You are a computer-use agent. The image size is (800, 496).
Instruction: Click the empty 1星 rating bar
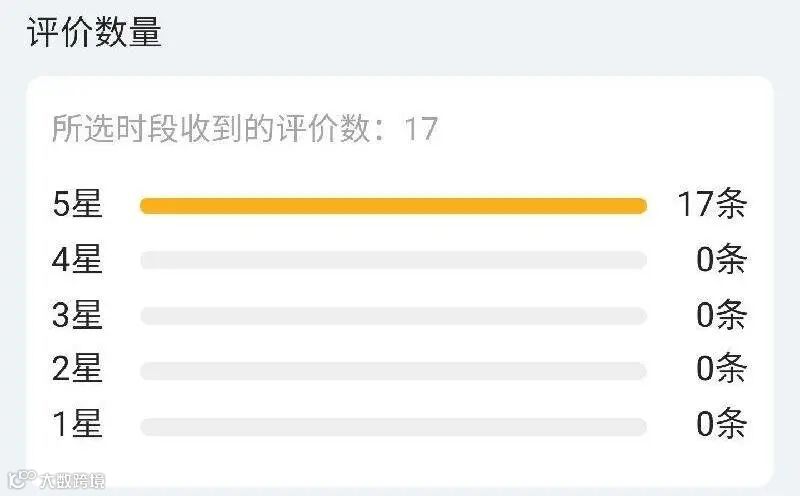coord(393,427)
